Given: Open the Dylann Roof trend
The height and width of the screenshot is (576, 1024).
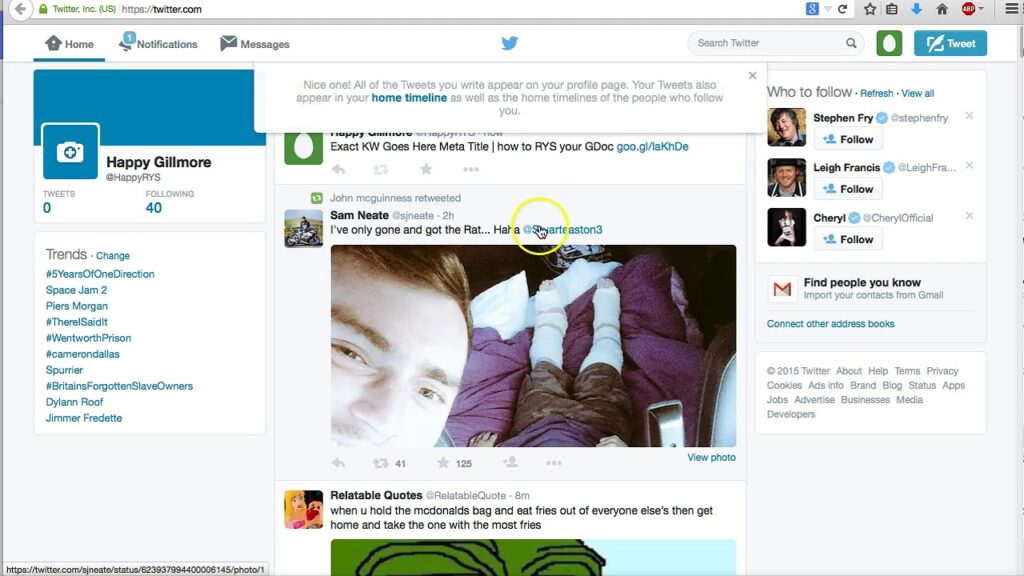Looking at the screenshot, I should [x=74, y=402].
